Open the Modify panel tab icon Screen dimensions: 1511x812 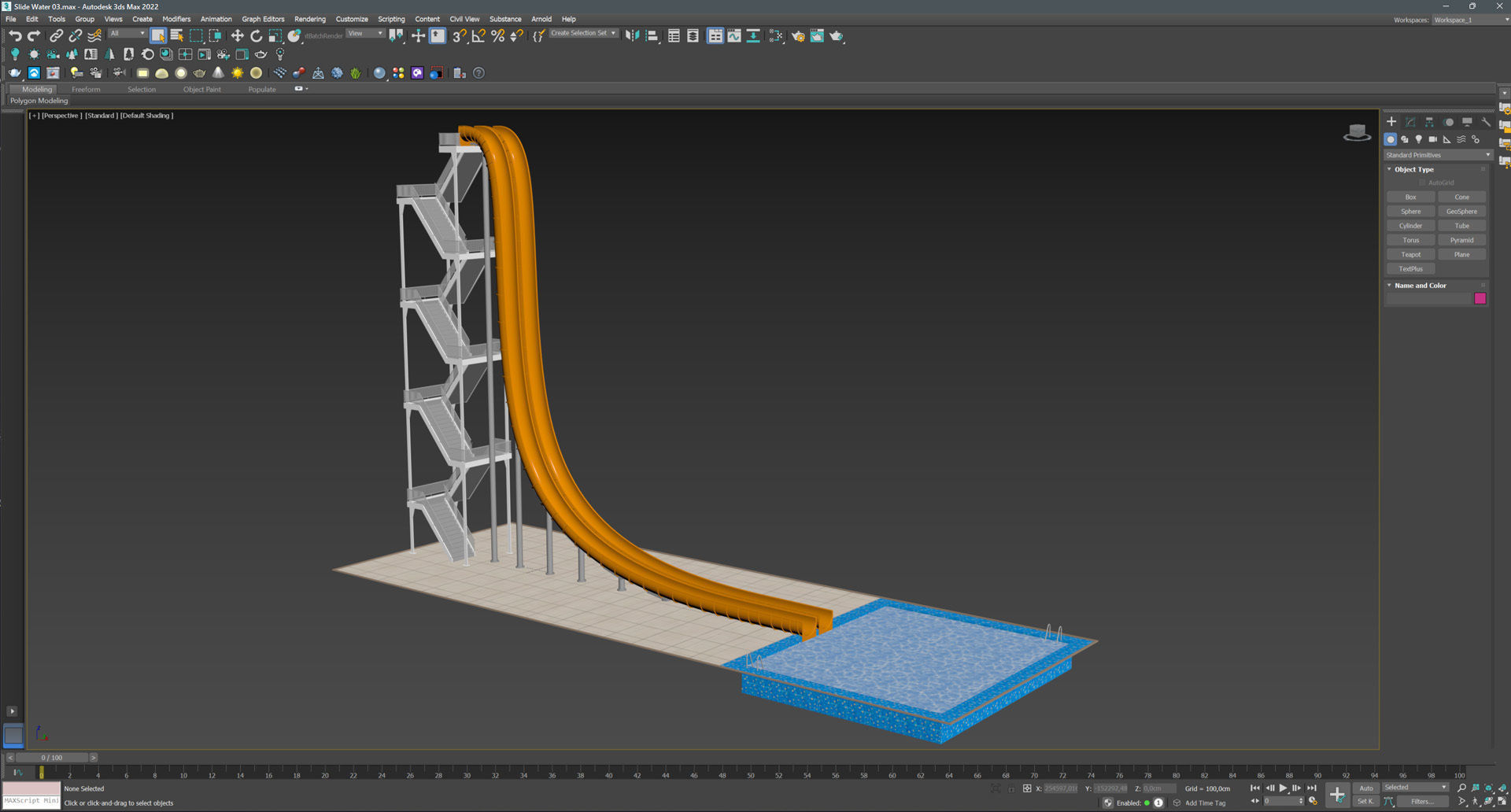click(x=1410, y=122)
